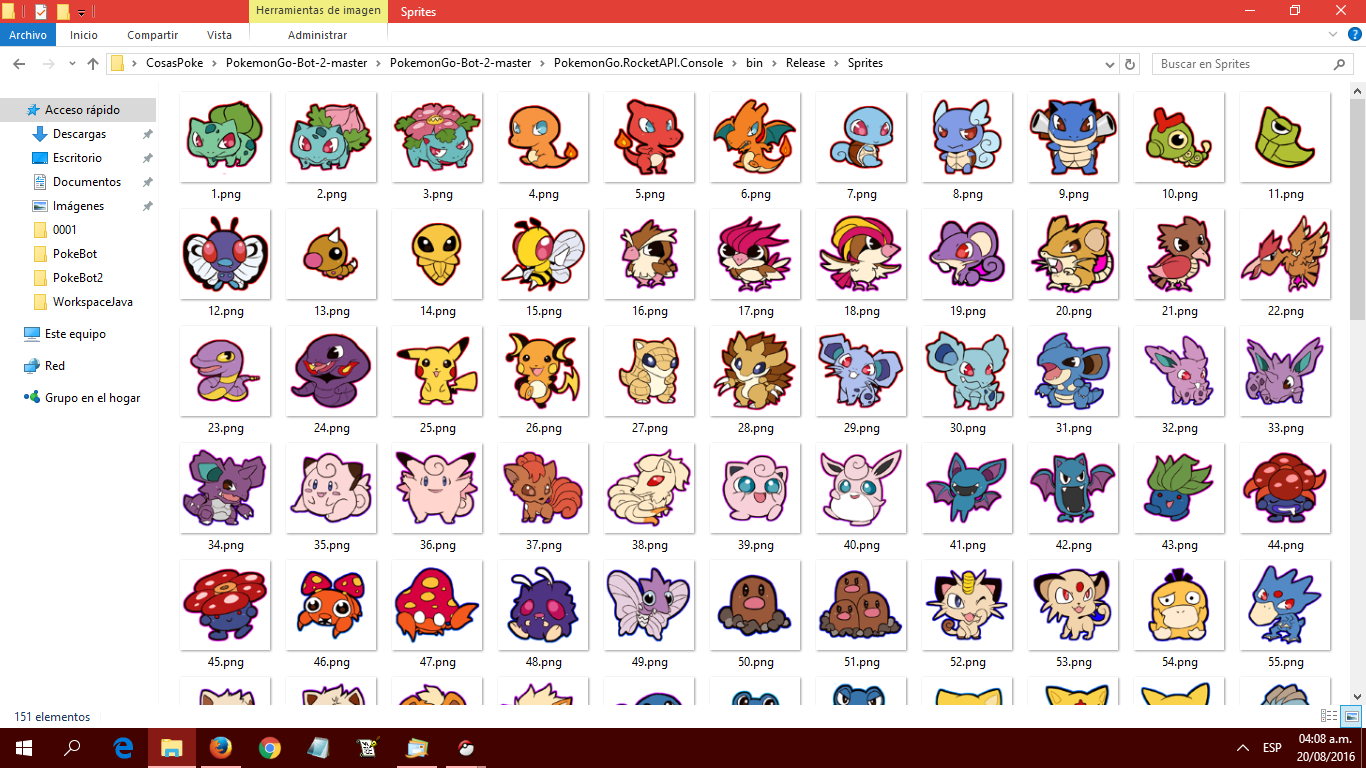Open the PokeBot2 folder in sidebar
This screenshot has height=768, width=1366.
click(x=78, y=278)
